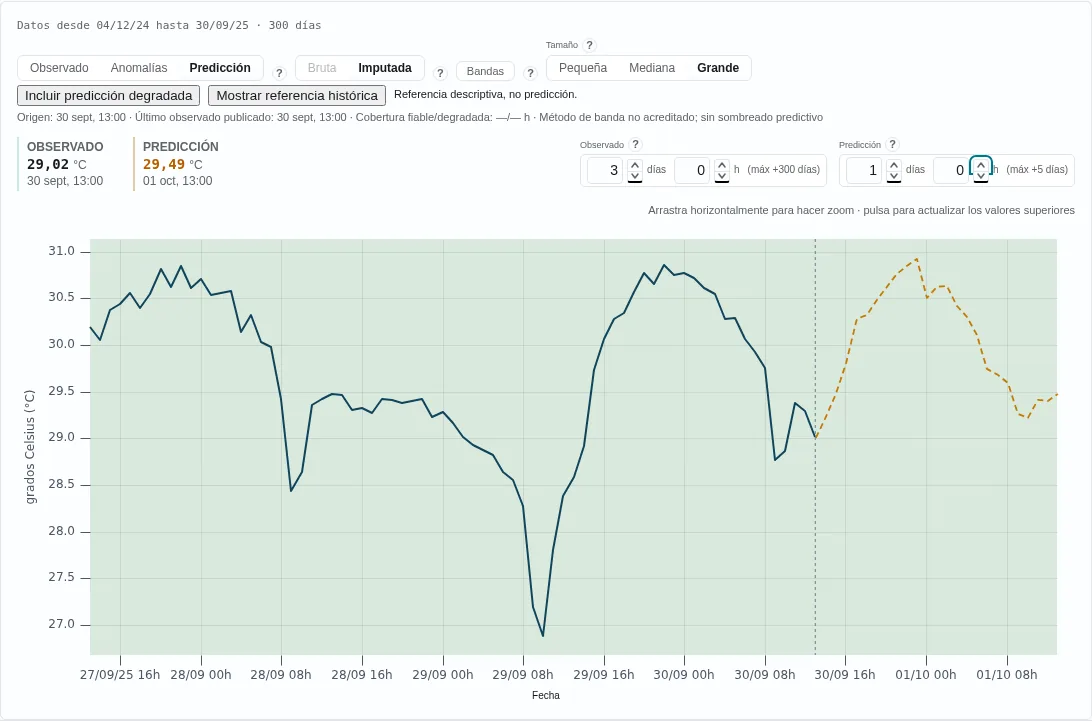Switch to the Observado view
Screen dimensions: 1092x721
(59, 68)
